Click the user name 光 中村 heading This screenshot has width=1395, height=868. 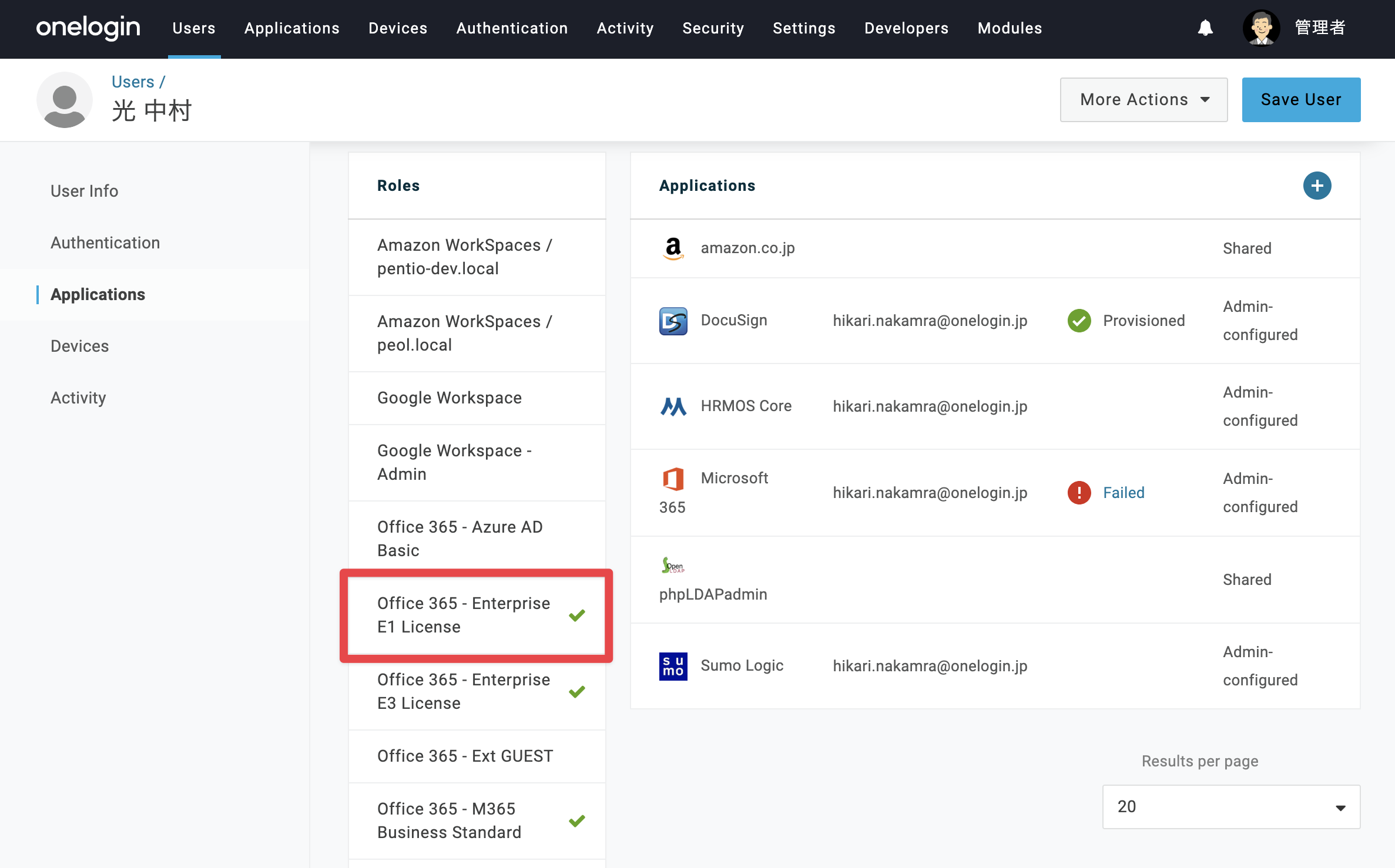[x=152, y=110]
